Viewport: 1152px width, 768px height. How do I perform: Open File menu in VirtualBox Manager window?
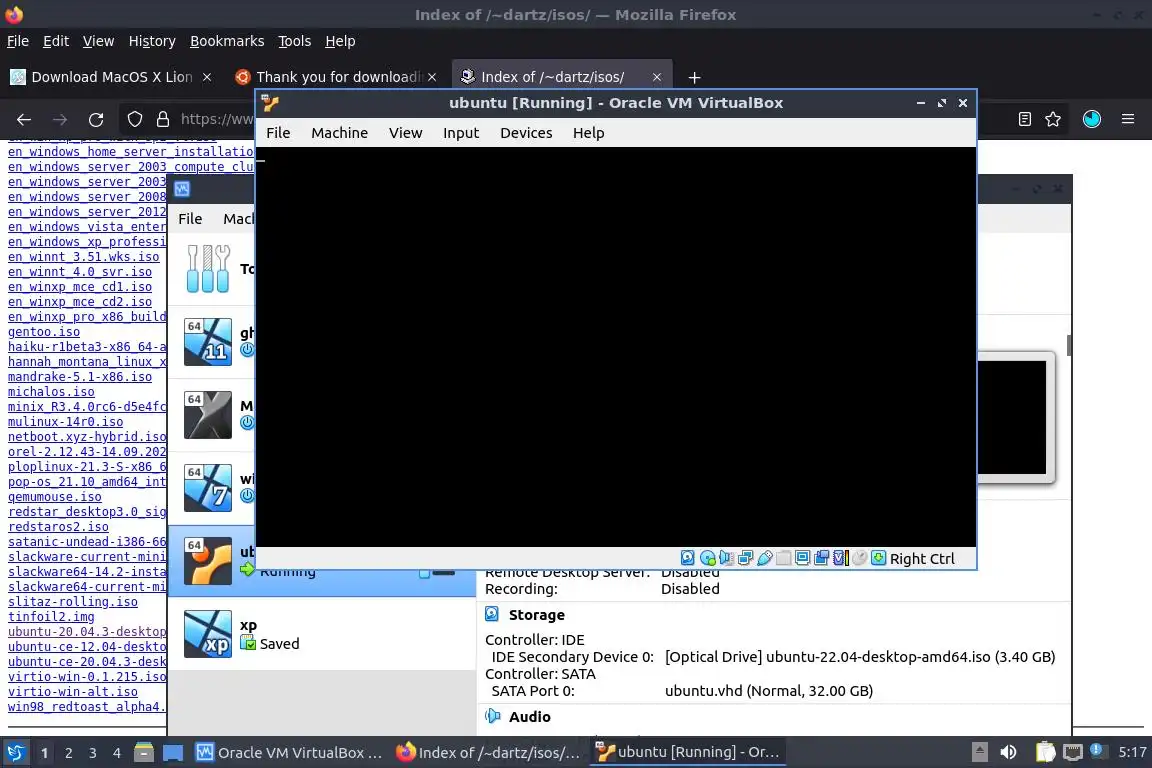190,219
